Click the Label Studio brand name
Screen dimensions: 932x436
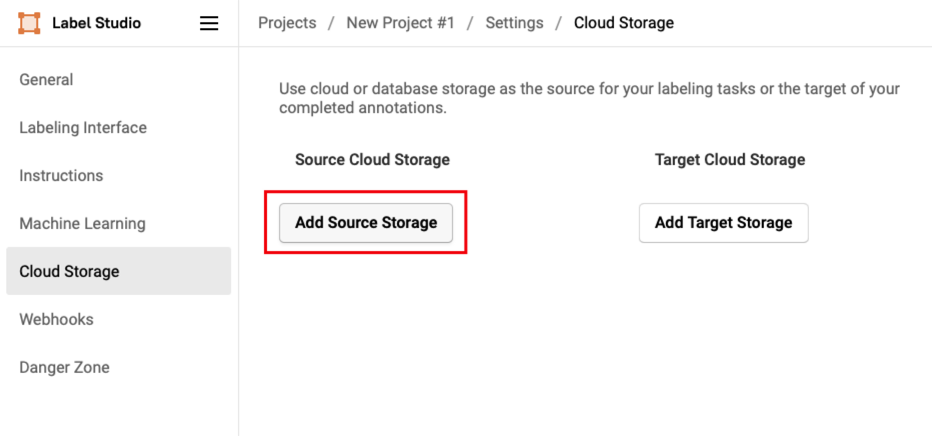click(x=96, y=23)
